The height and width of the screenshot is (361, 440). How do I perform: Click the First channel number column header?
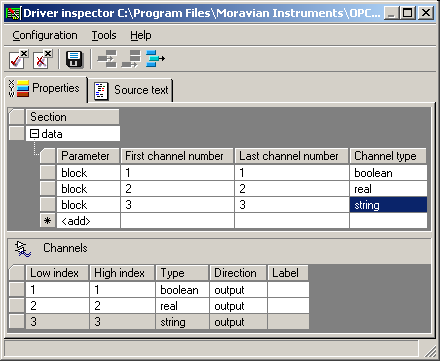tap(177, 156)
